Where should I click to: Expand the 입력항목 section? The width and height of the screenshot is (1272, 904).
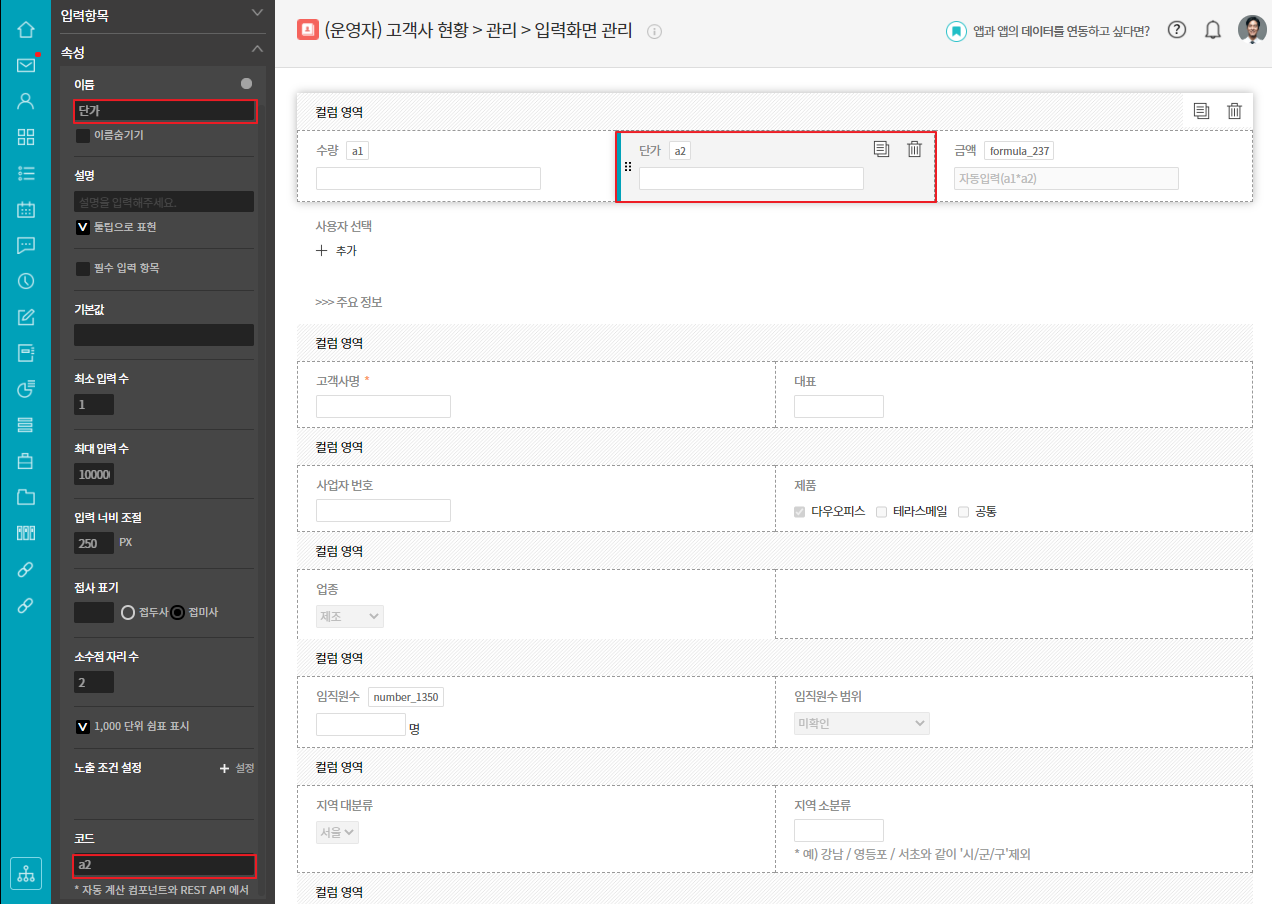[x=257, y=13]
